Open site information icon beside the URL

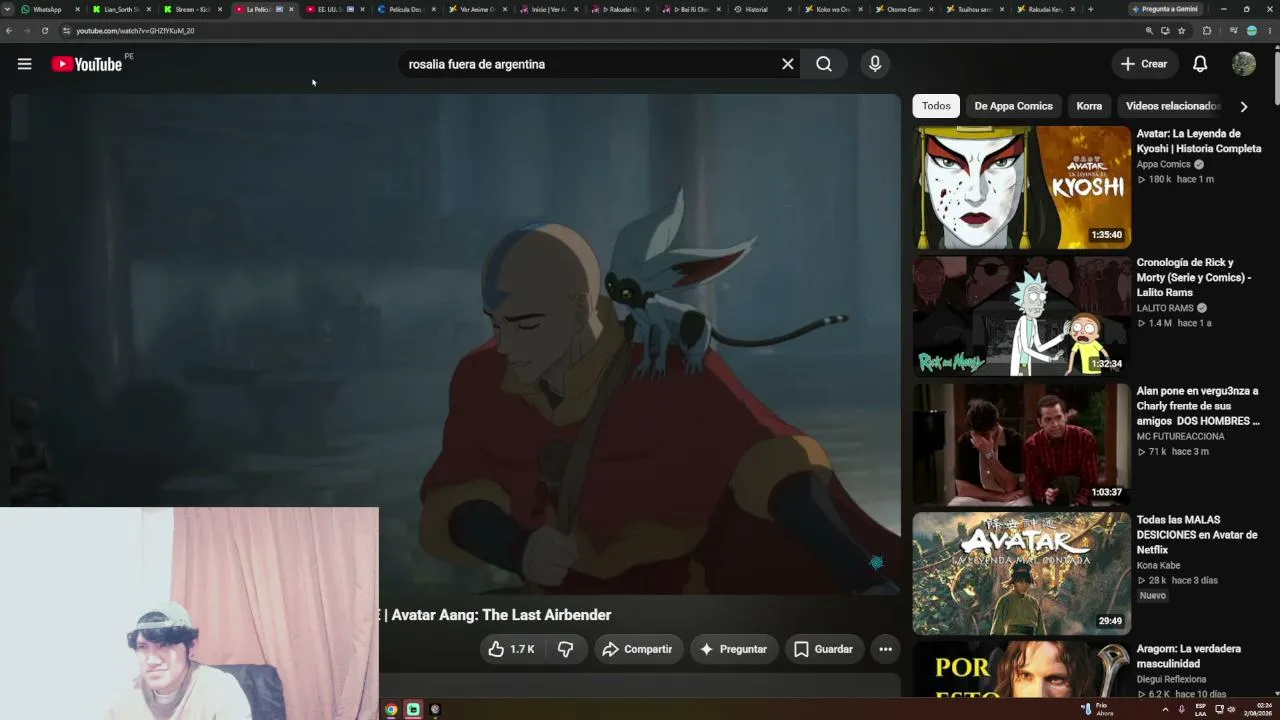click(66, 31)
